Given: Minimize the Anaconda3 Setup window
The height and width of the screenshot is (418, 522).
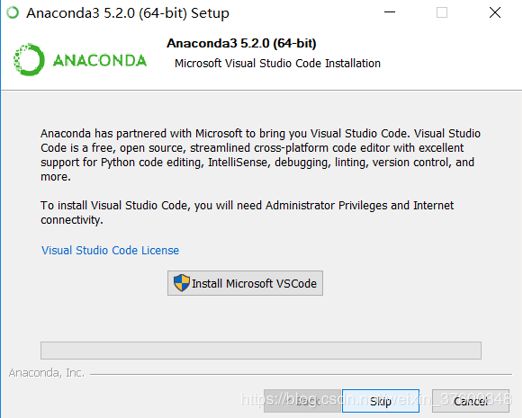Looking at the screenshot, I should [389, 12].
